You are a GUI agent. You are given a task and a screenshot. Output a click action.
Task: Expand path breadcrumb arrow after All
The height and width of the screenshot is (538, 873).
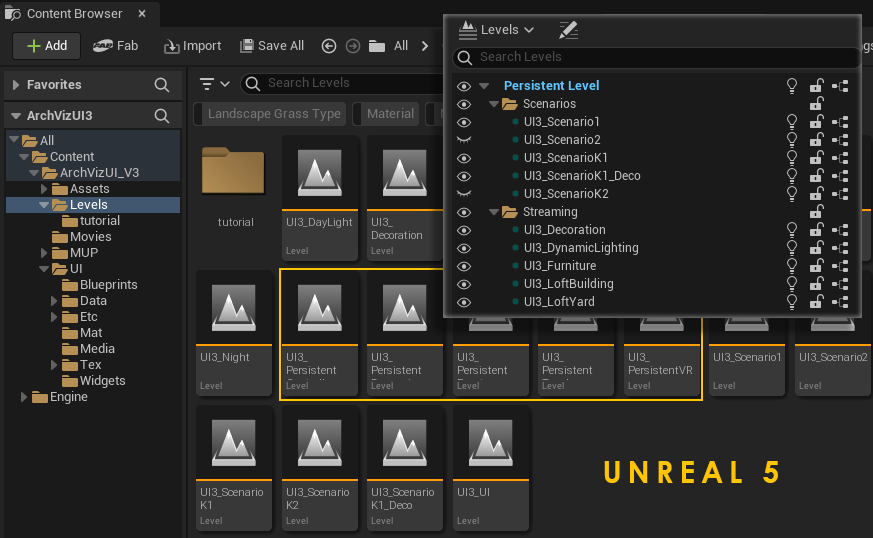[425, 46]
